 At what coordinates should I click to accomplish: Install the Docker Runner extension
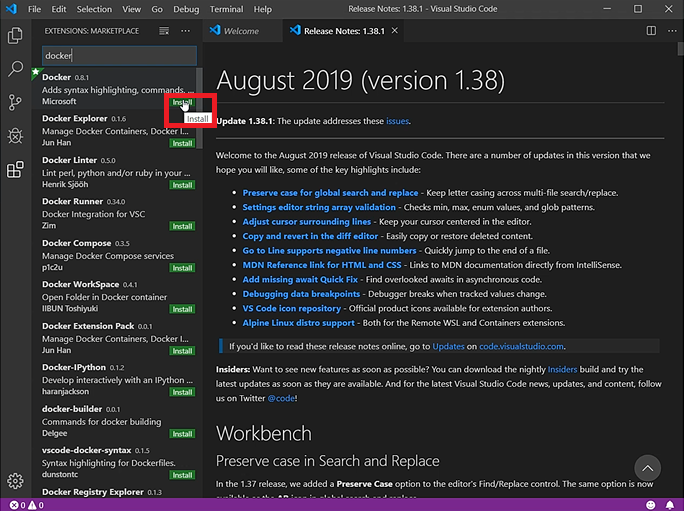(182, 226)
